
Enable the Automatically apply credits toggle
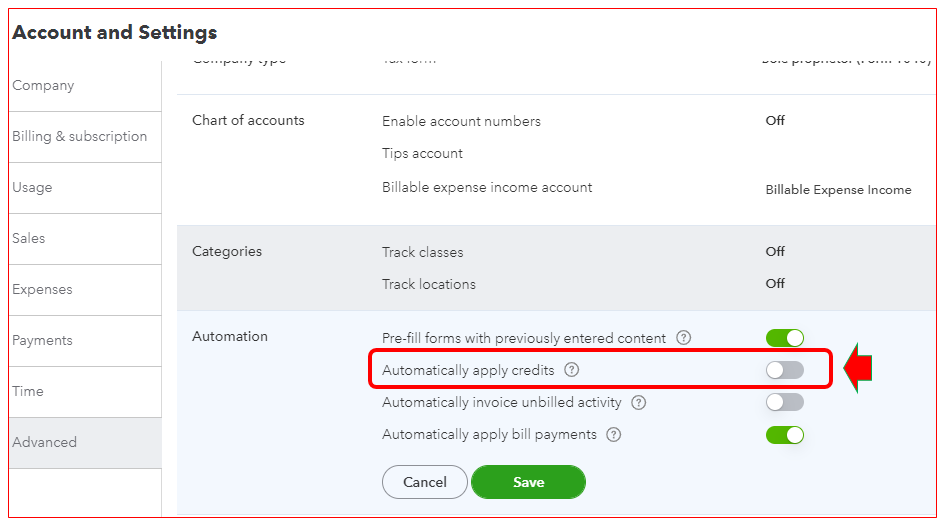coord(785,370)
